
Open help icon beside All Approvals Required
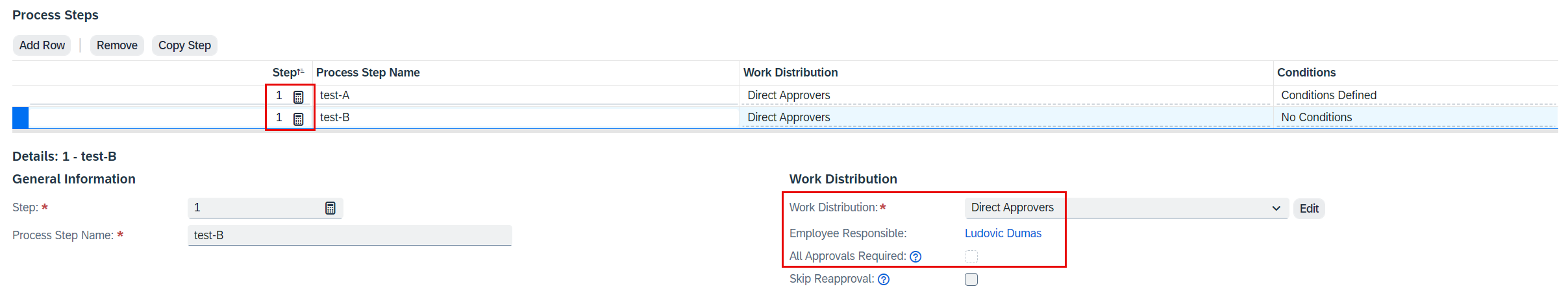[x=915, y=257]
